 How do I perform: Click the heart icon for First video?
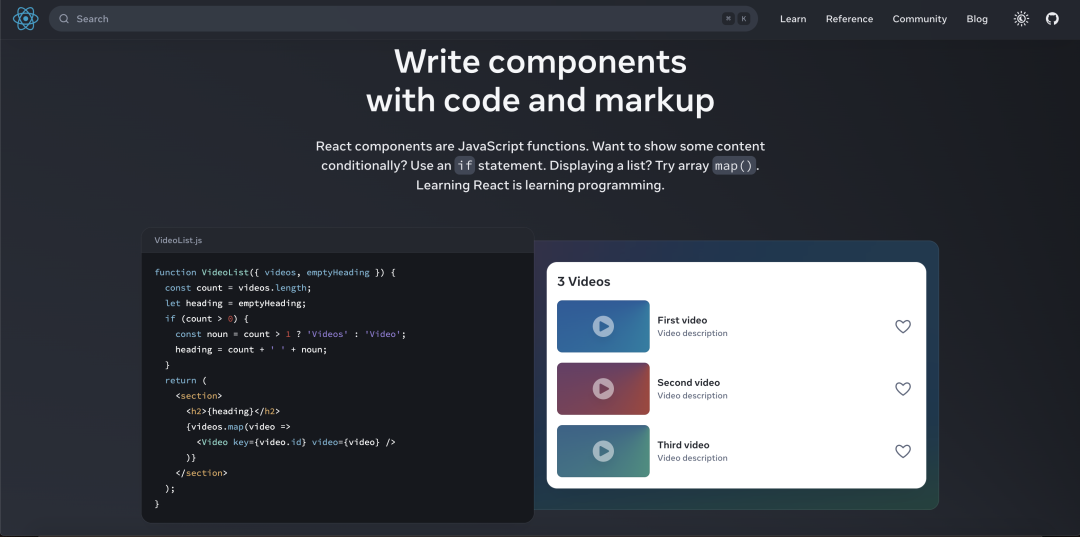point(903,326)
